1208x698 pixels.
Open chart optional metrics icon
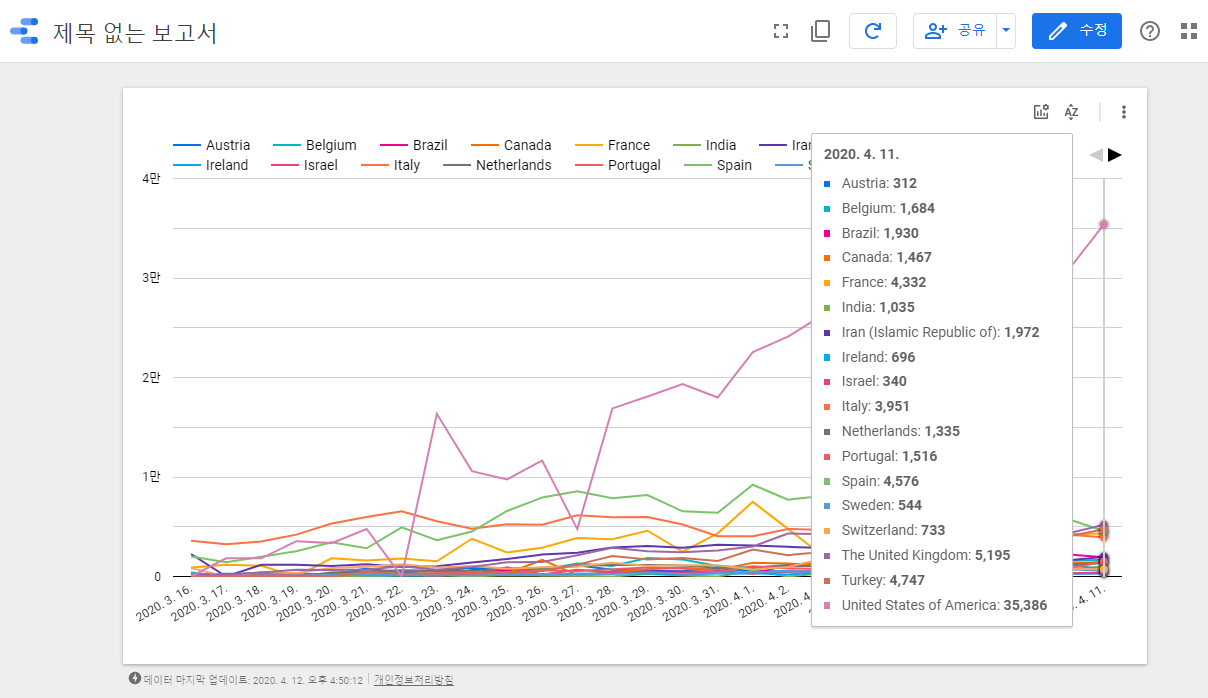pyautogui.click(x=1041, y=112)
